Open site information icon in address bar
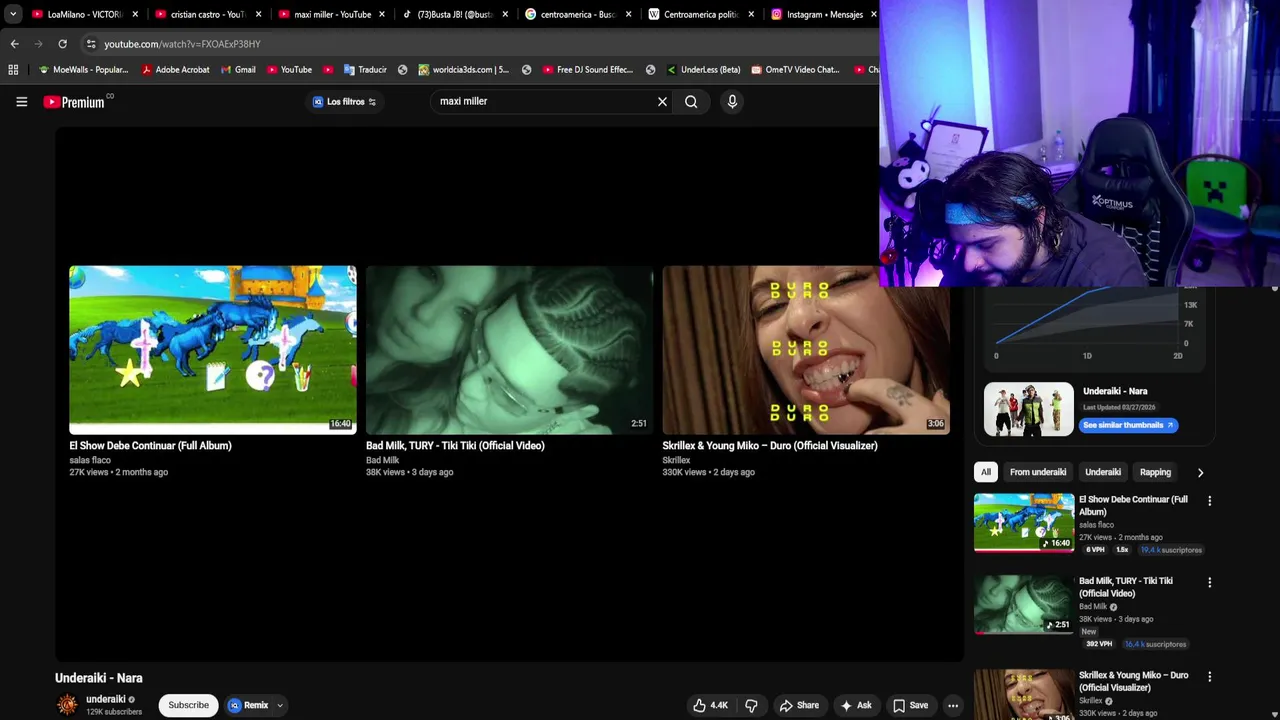The width and height of the screenshot is (1280, 720). click(x=91, y=44)
